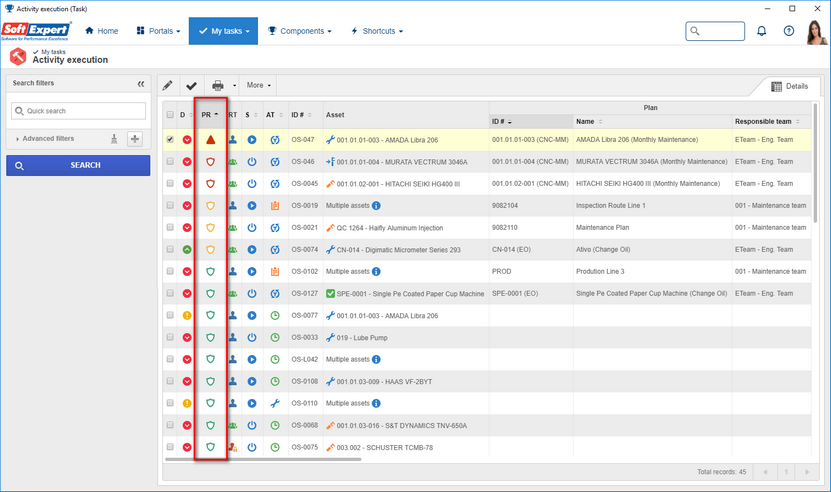Open the Portals dropdown menu

[x=158, y=31]
